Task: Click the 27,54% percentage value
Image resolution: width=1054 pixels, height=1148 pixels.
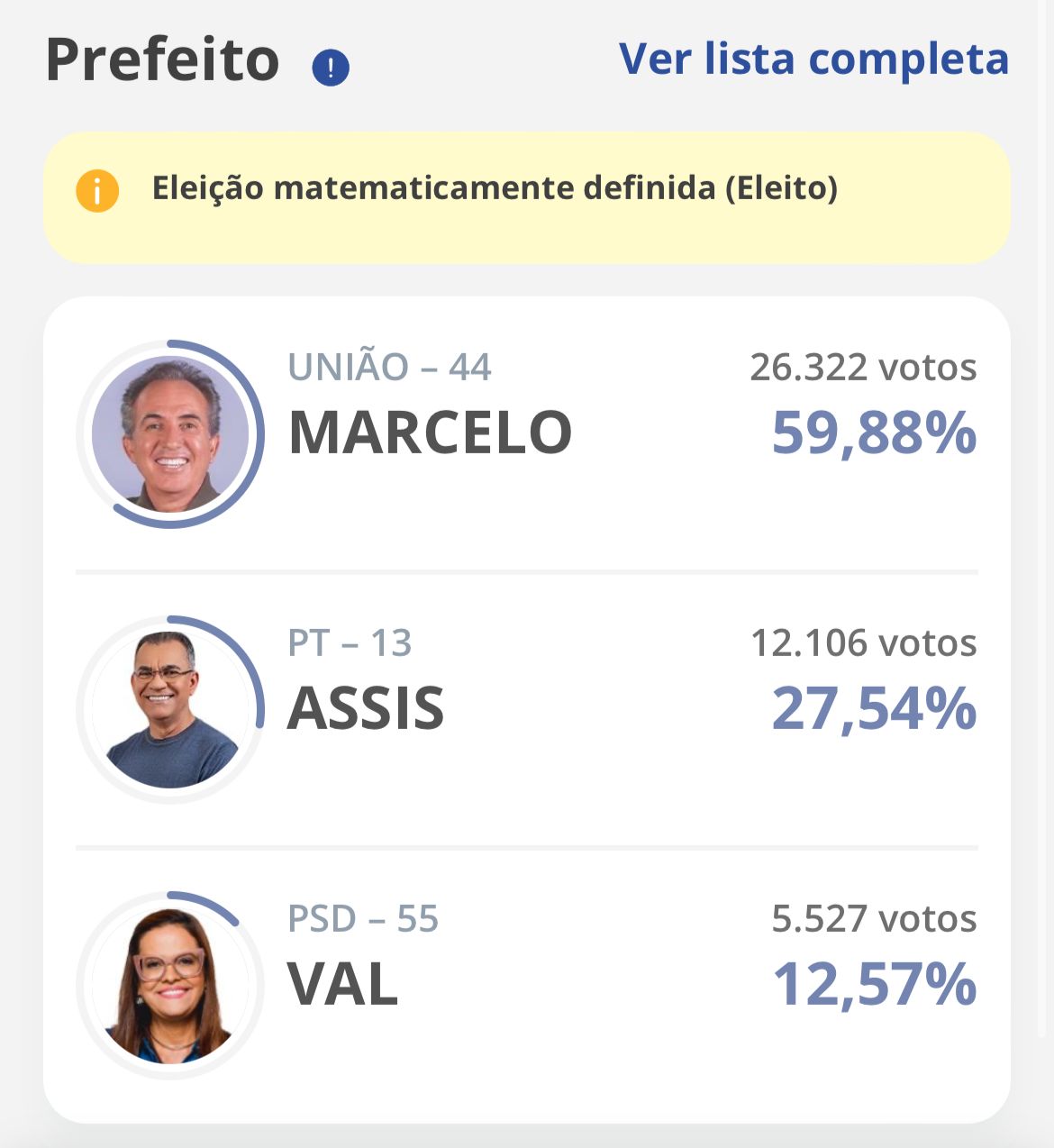Action: coord(874,709)
